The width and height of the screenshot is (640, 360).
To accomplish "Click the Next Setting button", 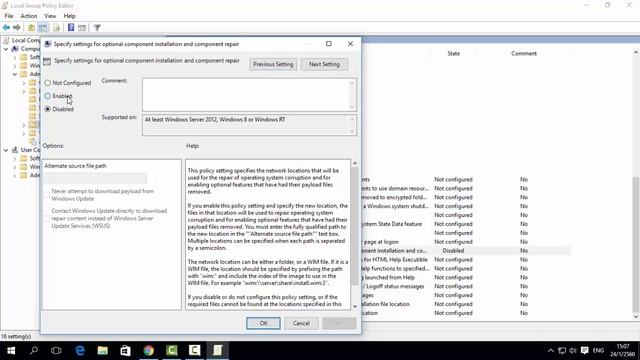I will [x=324, y=64].
